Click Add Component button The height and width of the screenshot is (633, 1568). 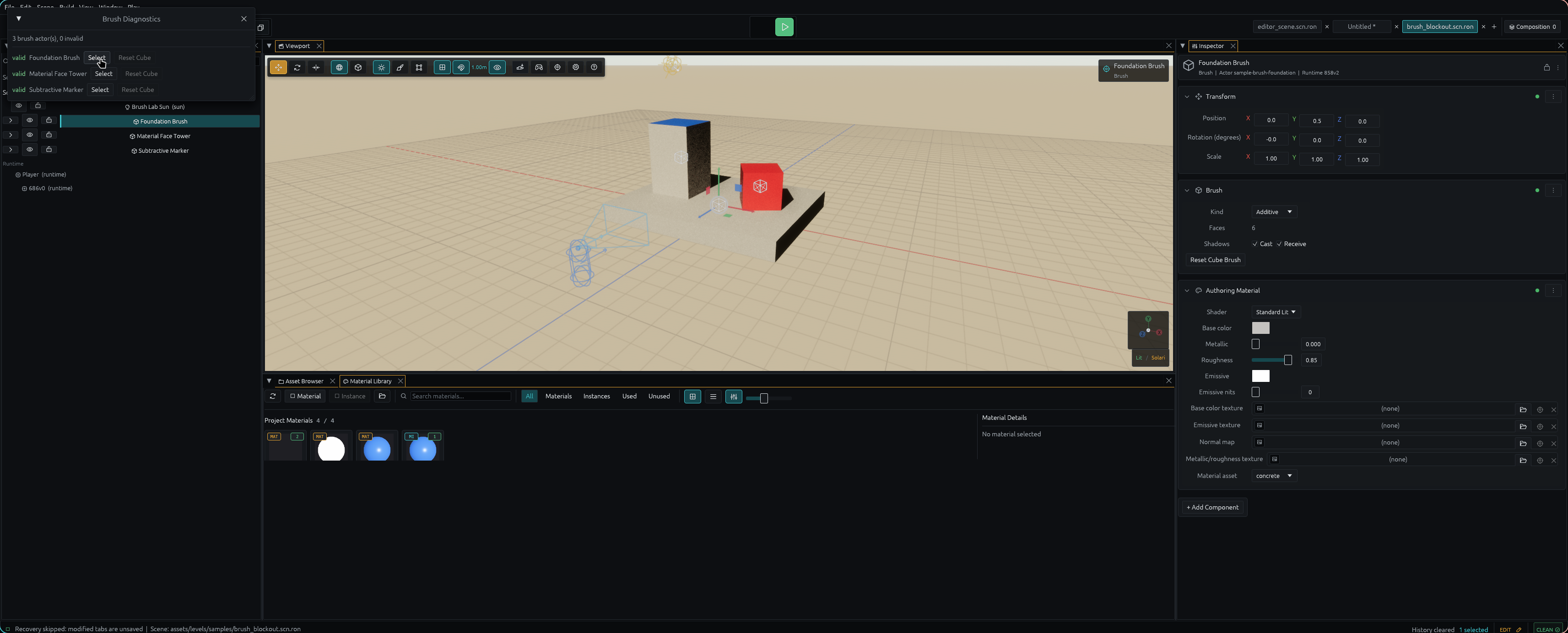click(x=1212, y=507)
